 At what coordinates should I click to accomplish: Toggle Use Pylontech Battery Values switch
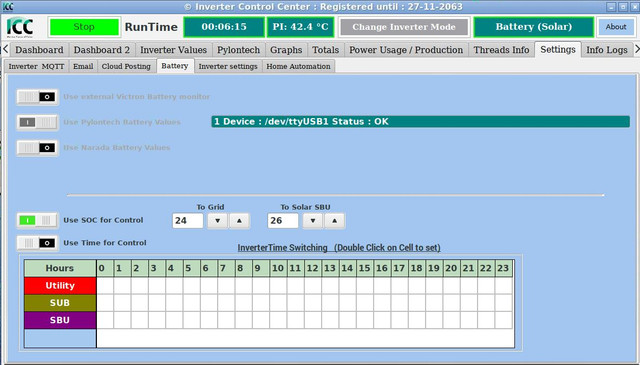(x=37, y=122)
